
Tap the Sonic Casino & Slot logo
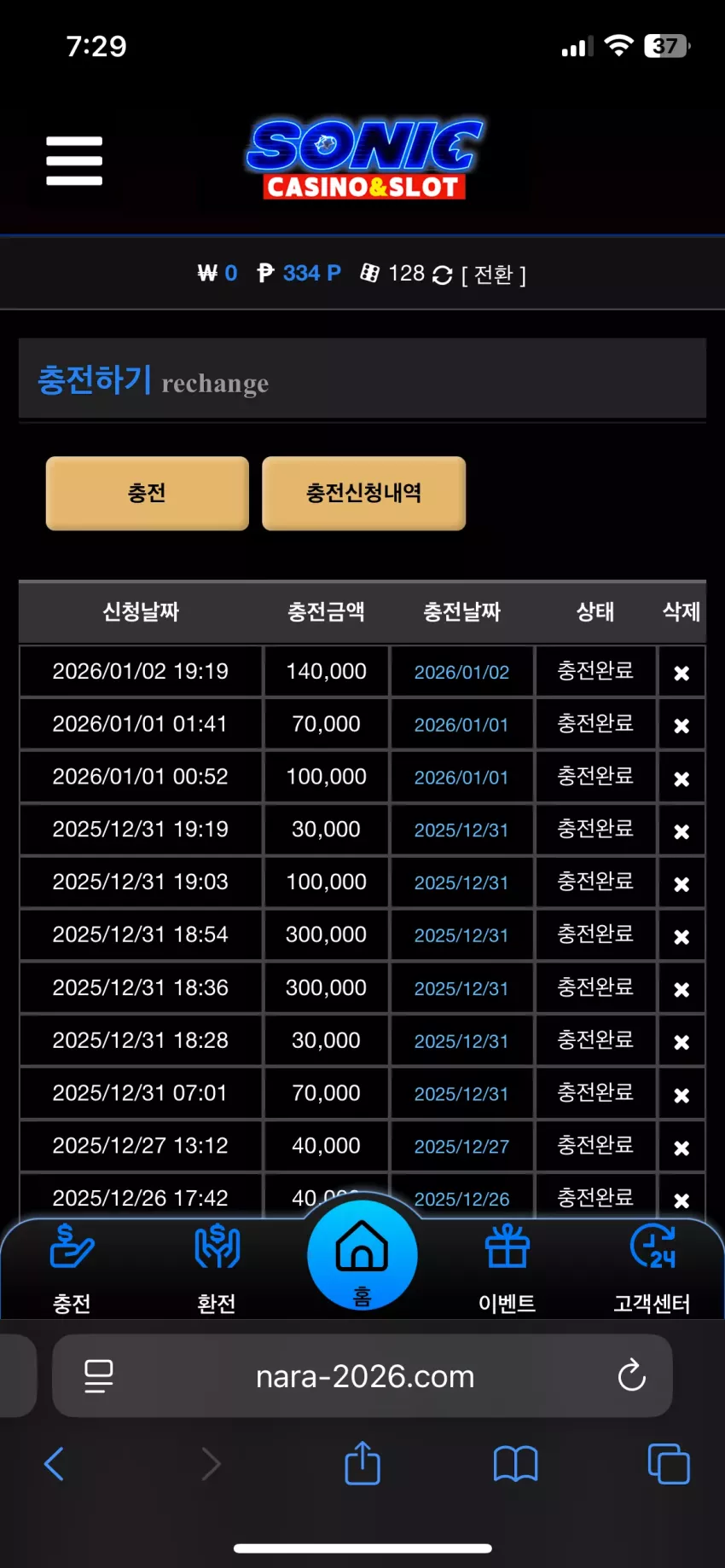click(x=365, y=159)
